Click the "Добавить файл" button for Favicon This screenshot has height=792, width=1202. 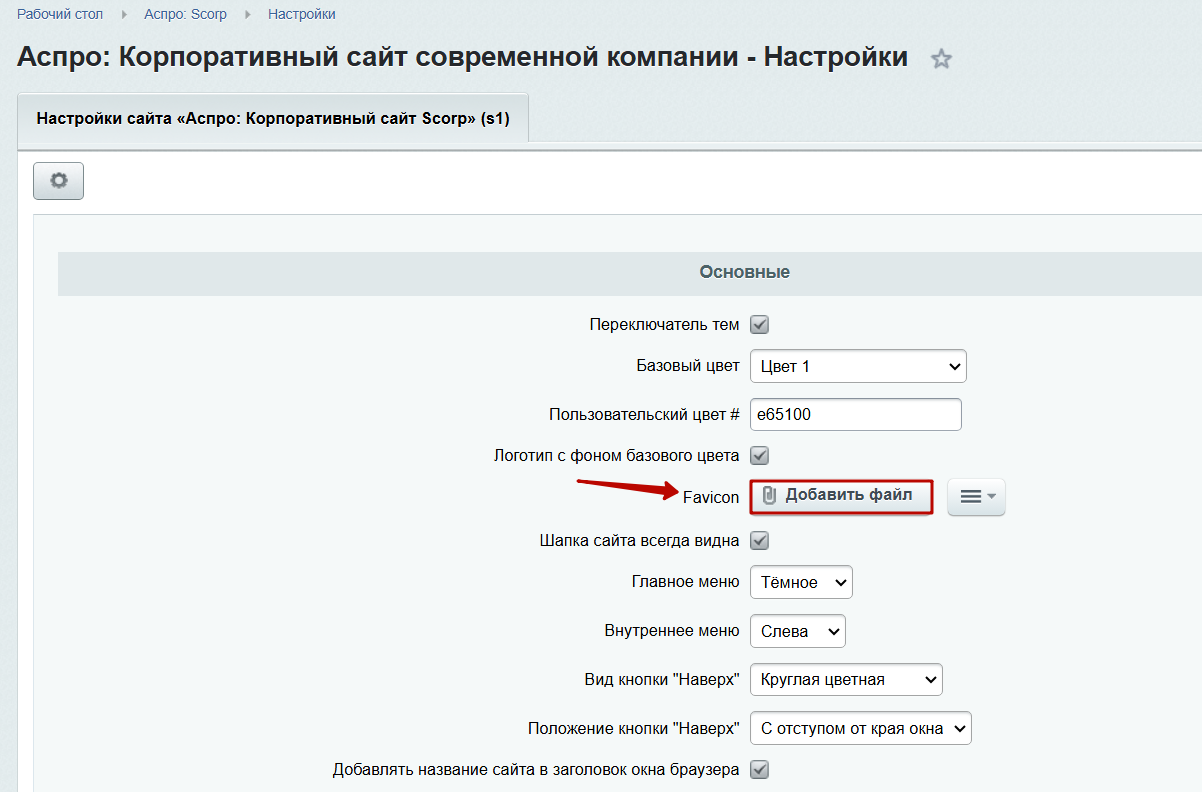841,496
